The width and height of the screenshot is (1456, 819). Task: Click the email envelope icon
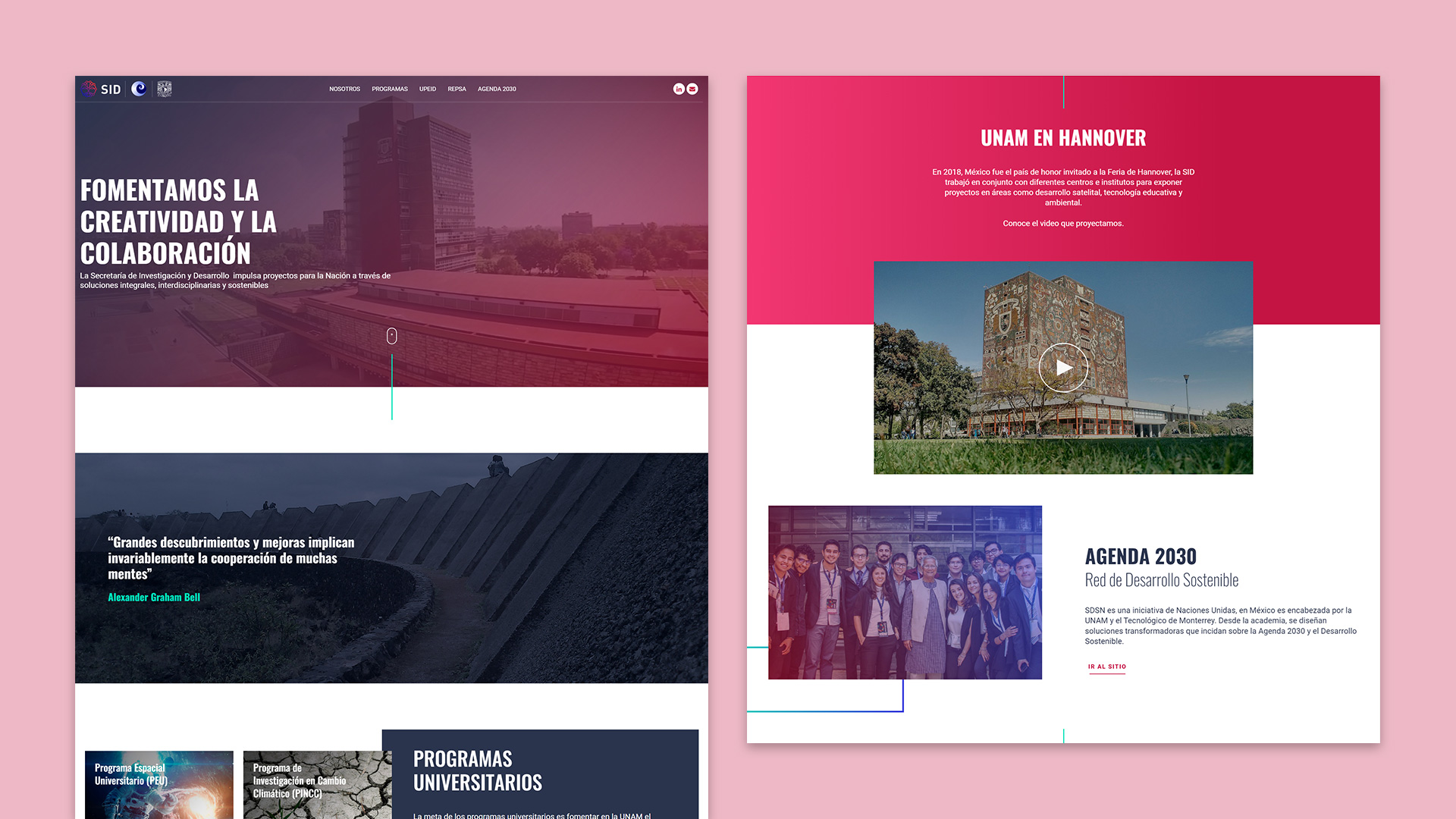point(692,89)
